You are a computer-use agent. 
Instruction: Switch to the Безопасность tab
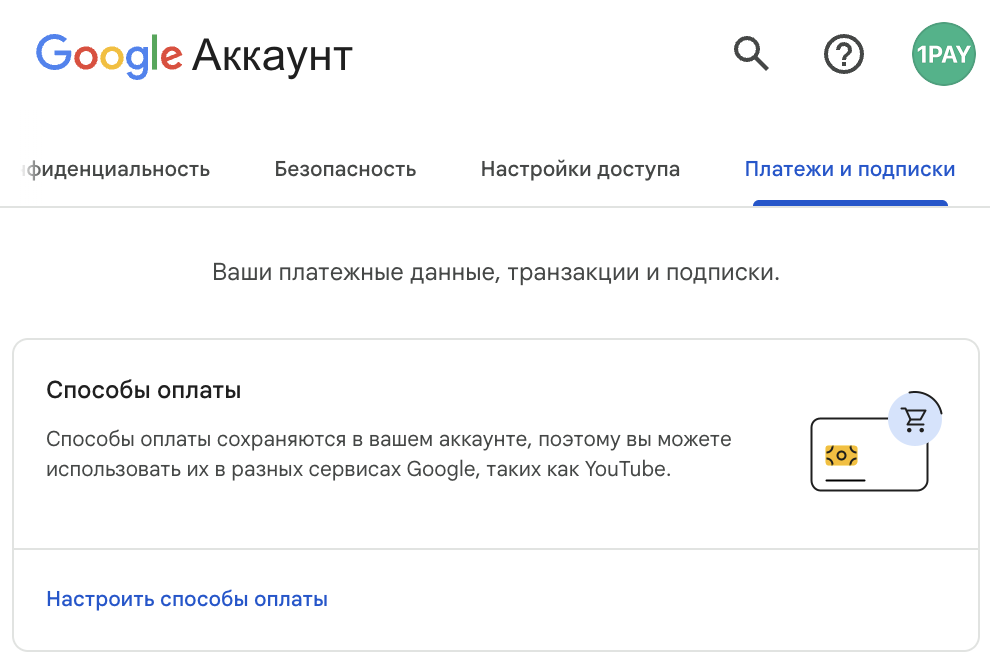coord(345,169)
